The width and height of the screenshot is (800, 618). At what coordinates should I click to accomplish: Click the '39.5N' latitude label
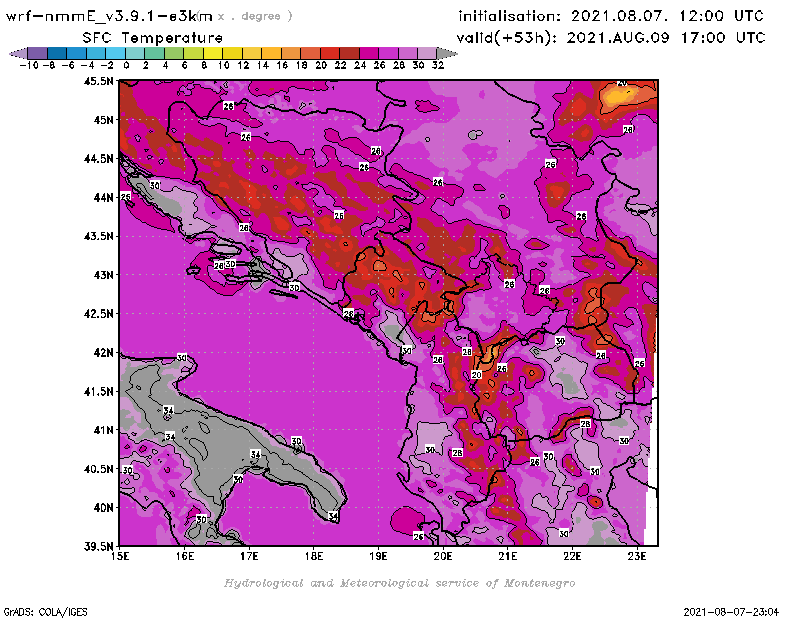[x=98, y=547]
